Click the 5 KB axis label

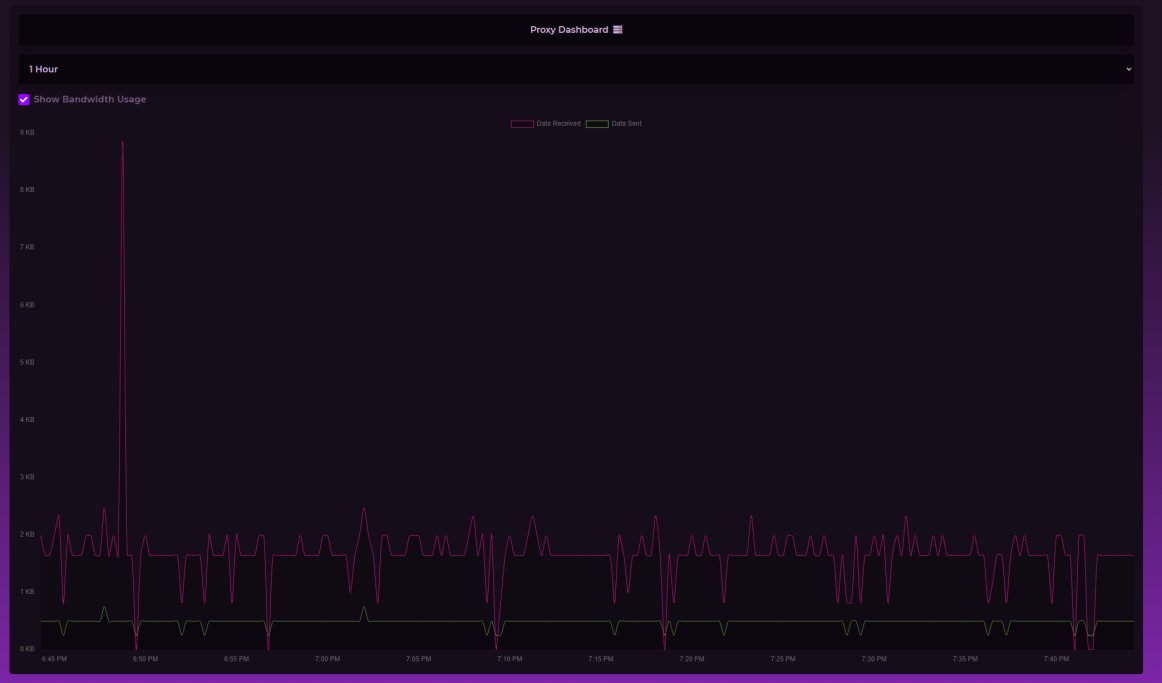(27, 362)
